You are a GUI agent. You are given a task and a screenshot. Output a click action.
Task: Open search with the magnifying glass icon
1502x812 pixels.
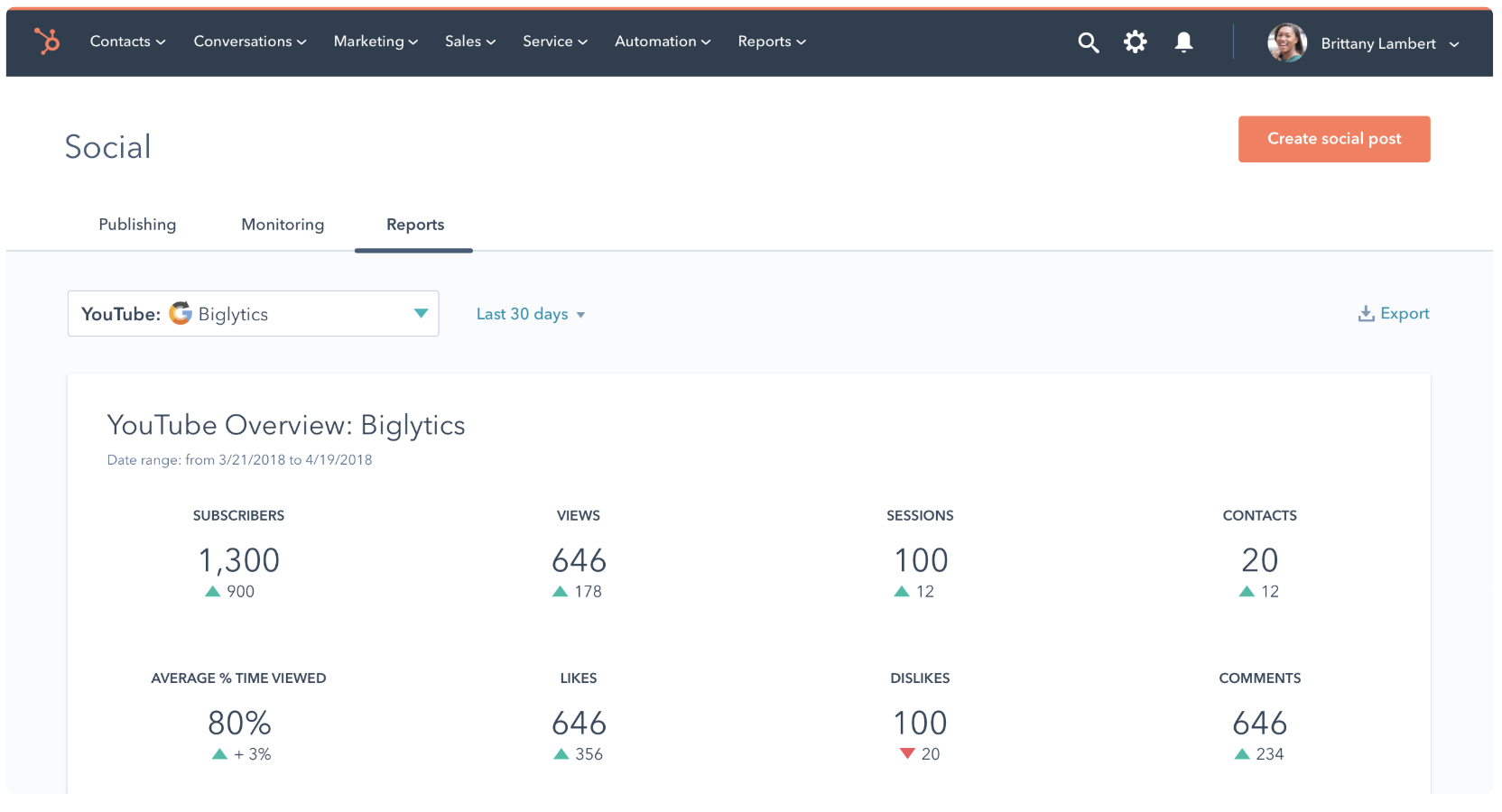(1088, 42)
